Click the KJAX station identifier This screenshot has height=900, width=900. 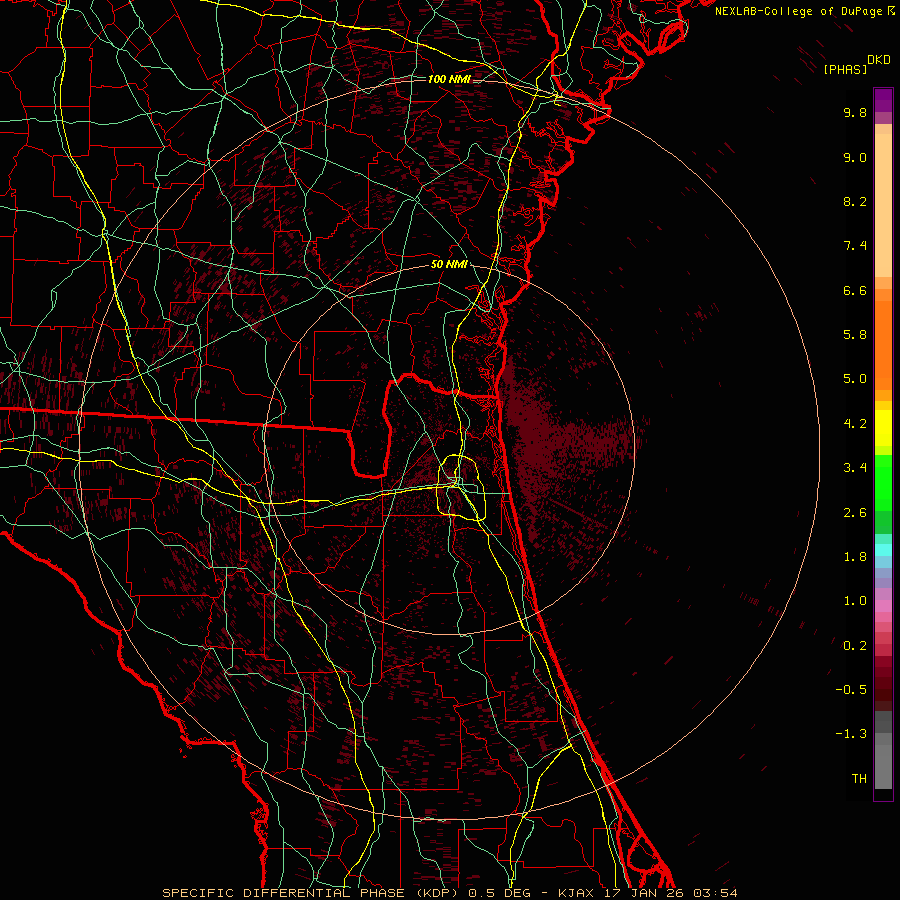[x=577, y=893]
